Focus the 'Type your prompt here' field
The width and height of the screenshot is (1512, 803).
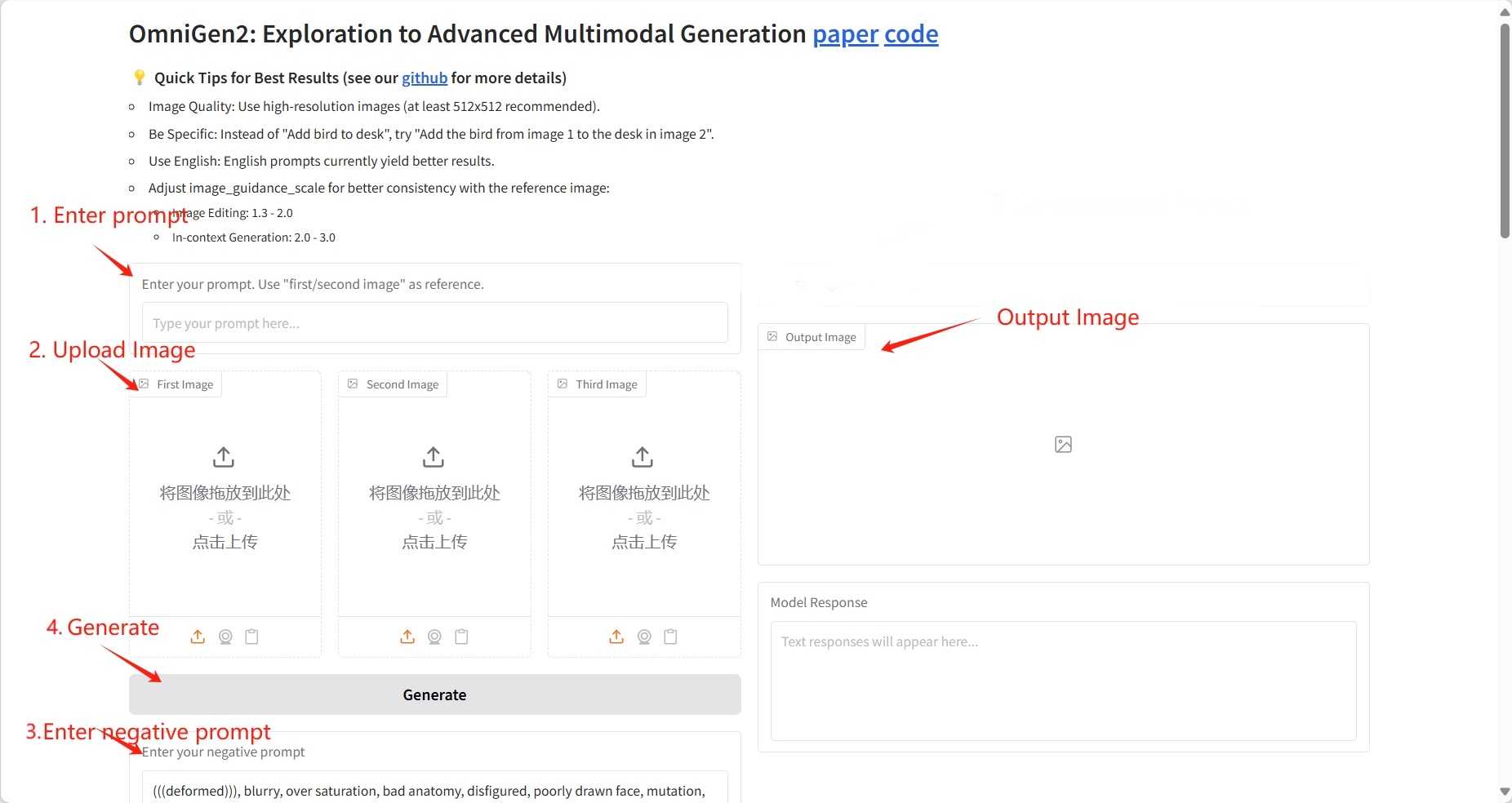pos(434,323)
